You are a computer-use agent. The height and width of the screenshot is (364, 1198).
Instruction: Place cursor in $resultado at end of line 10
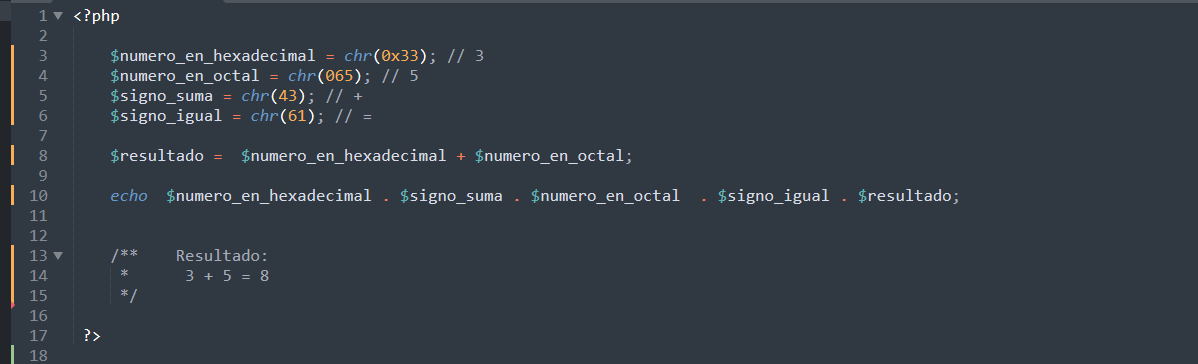point(905,196)
